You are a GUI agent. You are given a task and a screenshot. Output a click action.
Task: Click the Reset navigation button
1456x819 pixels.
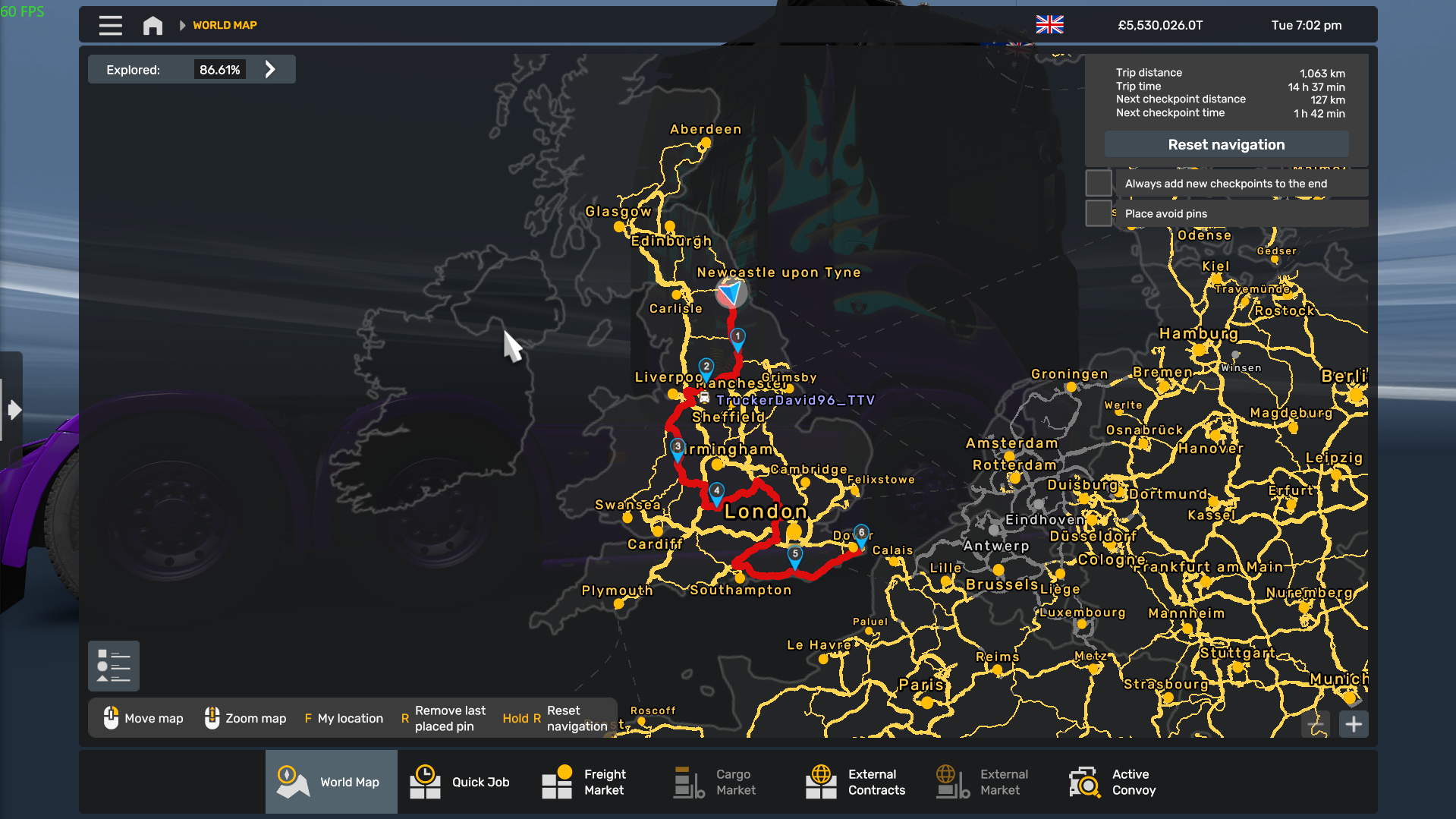click(x=1226, y=144)
